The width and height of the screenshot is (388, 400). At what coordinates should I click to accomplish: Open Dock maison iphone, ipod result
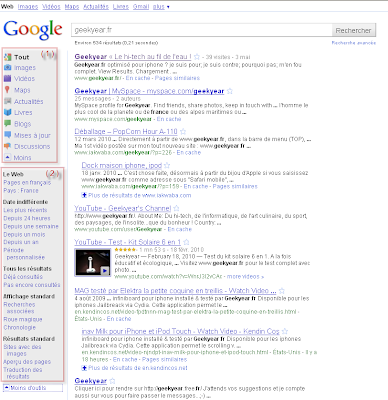(122, 165)
